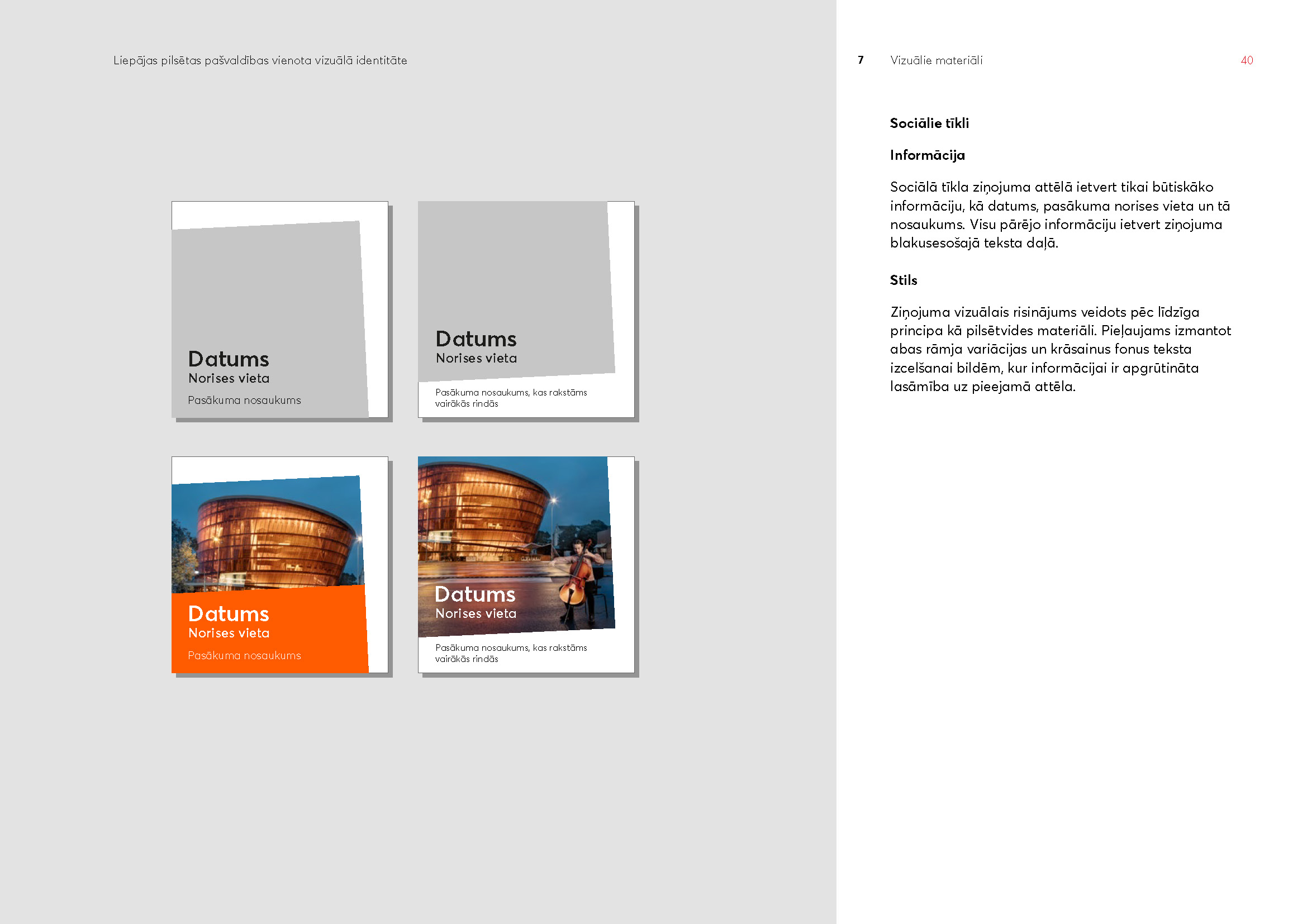The width and height of the screenshot is (1307, 924).
Task: Click Datums text on orange banner
Action: click(229, 614)
